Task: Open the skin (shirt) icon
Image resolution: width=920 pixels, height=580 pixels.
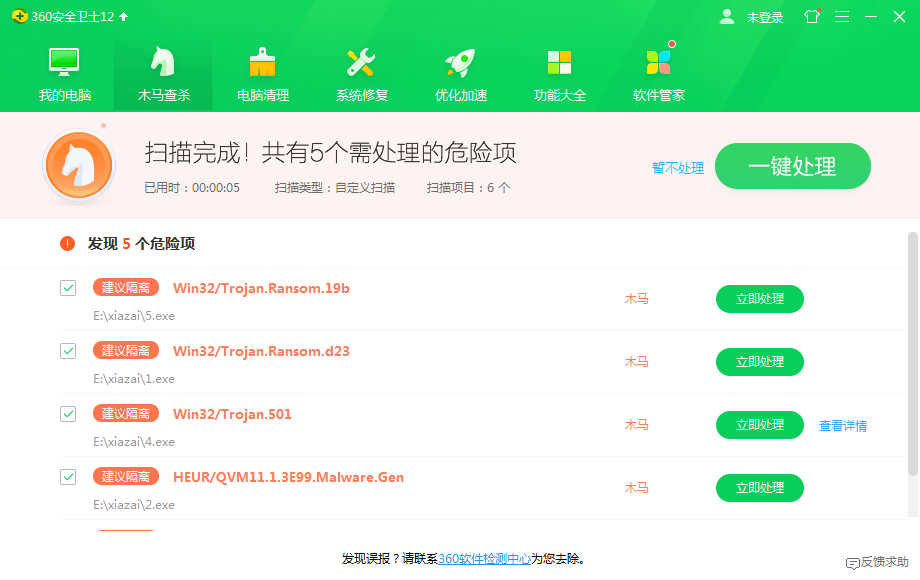Action: pyautogui.click(x=812, y=16)
